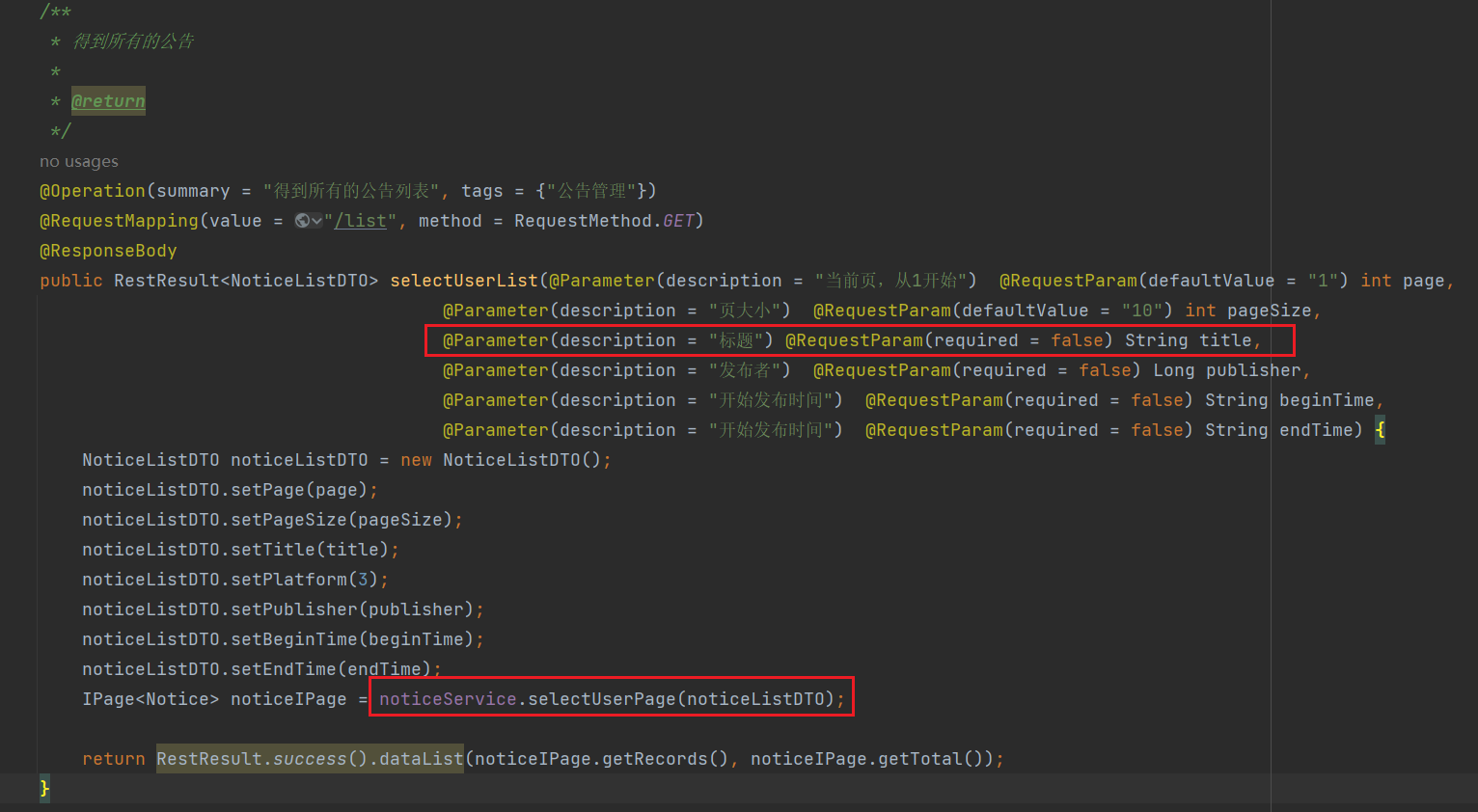The image size is (1478, 812).
Task: Select the @Operation annotation
Action: coord(93,191)
